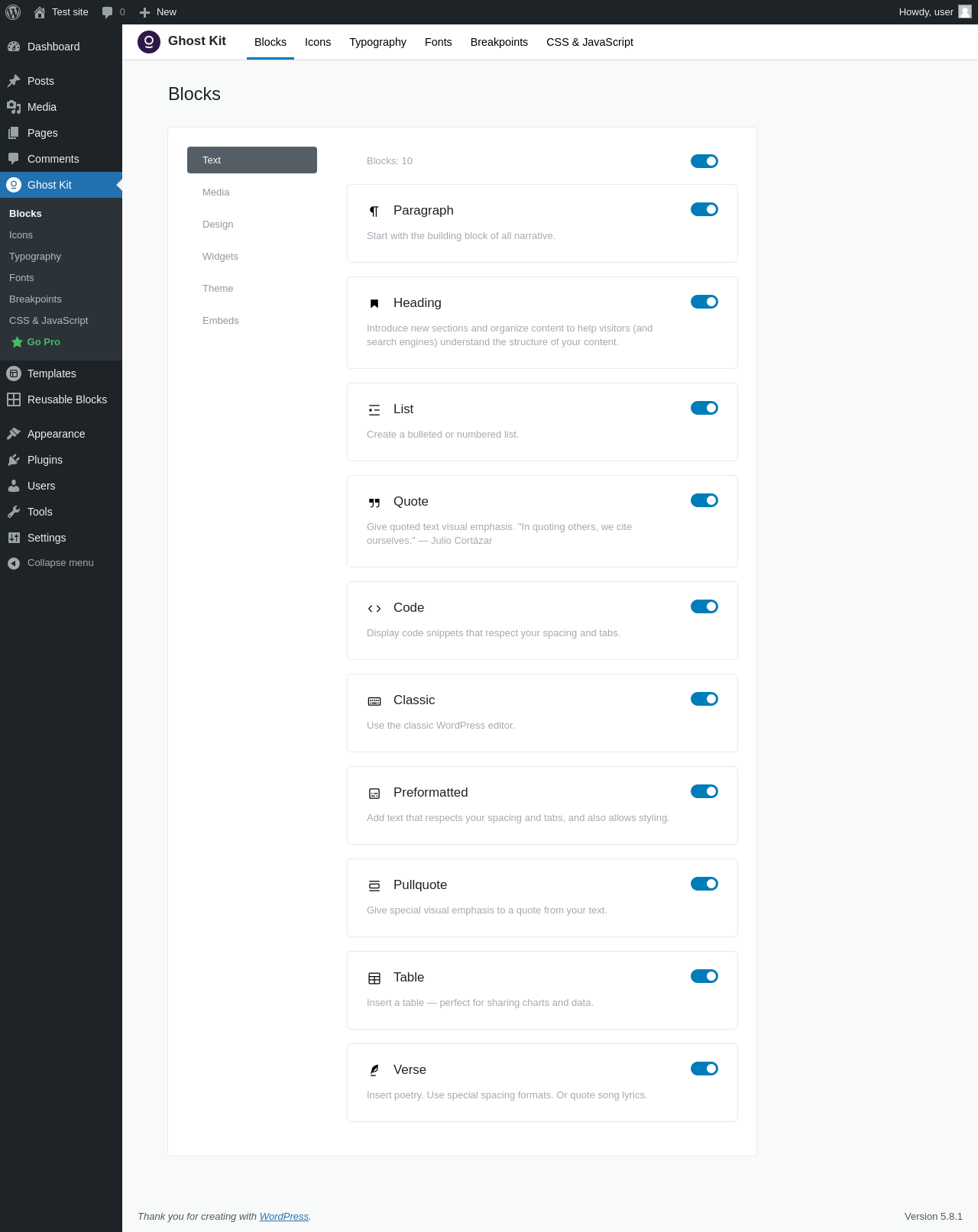Select the Media block category
Screen dimensions: 978x1232
click(252, 192)
